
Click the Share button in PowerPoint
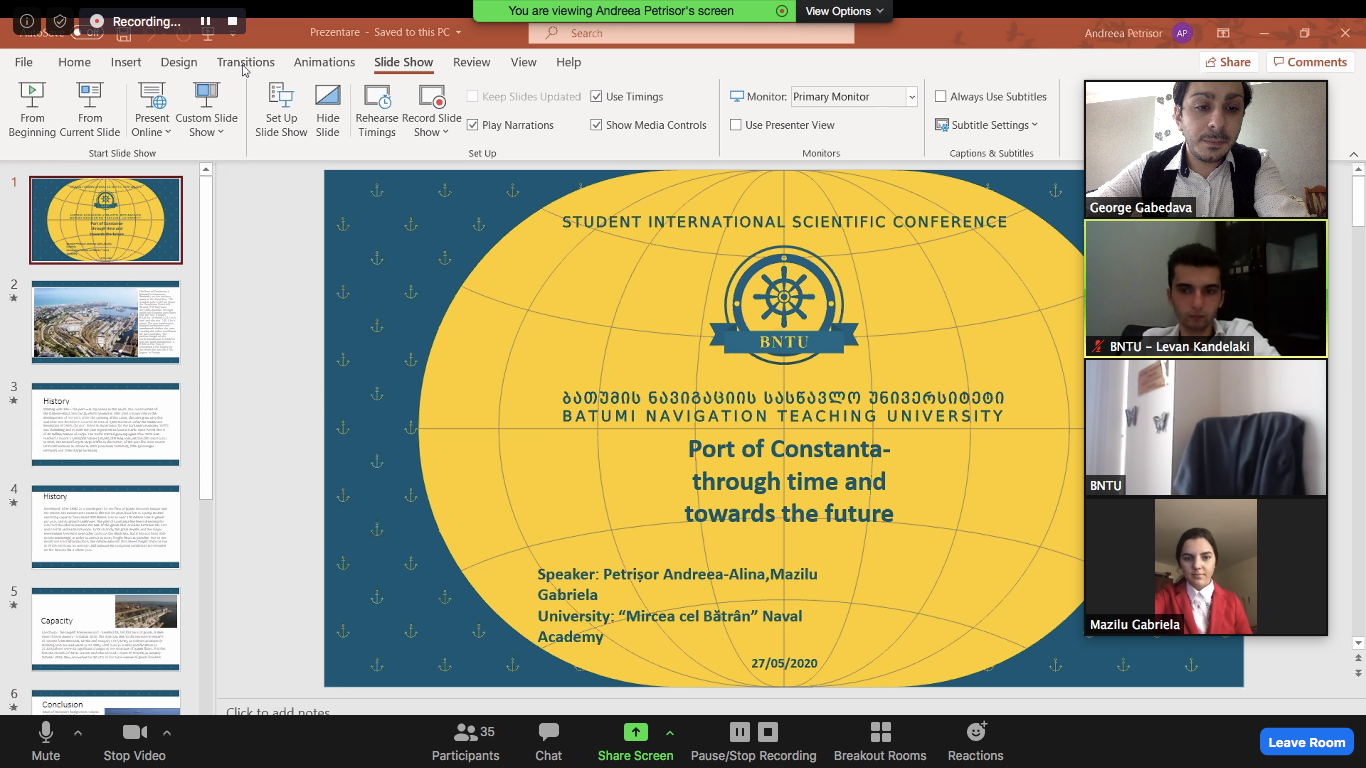(x=1228, y=62)
